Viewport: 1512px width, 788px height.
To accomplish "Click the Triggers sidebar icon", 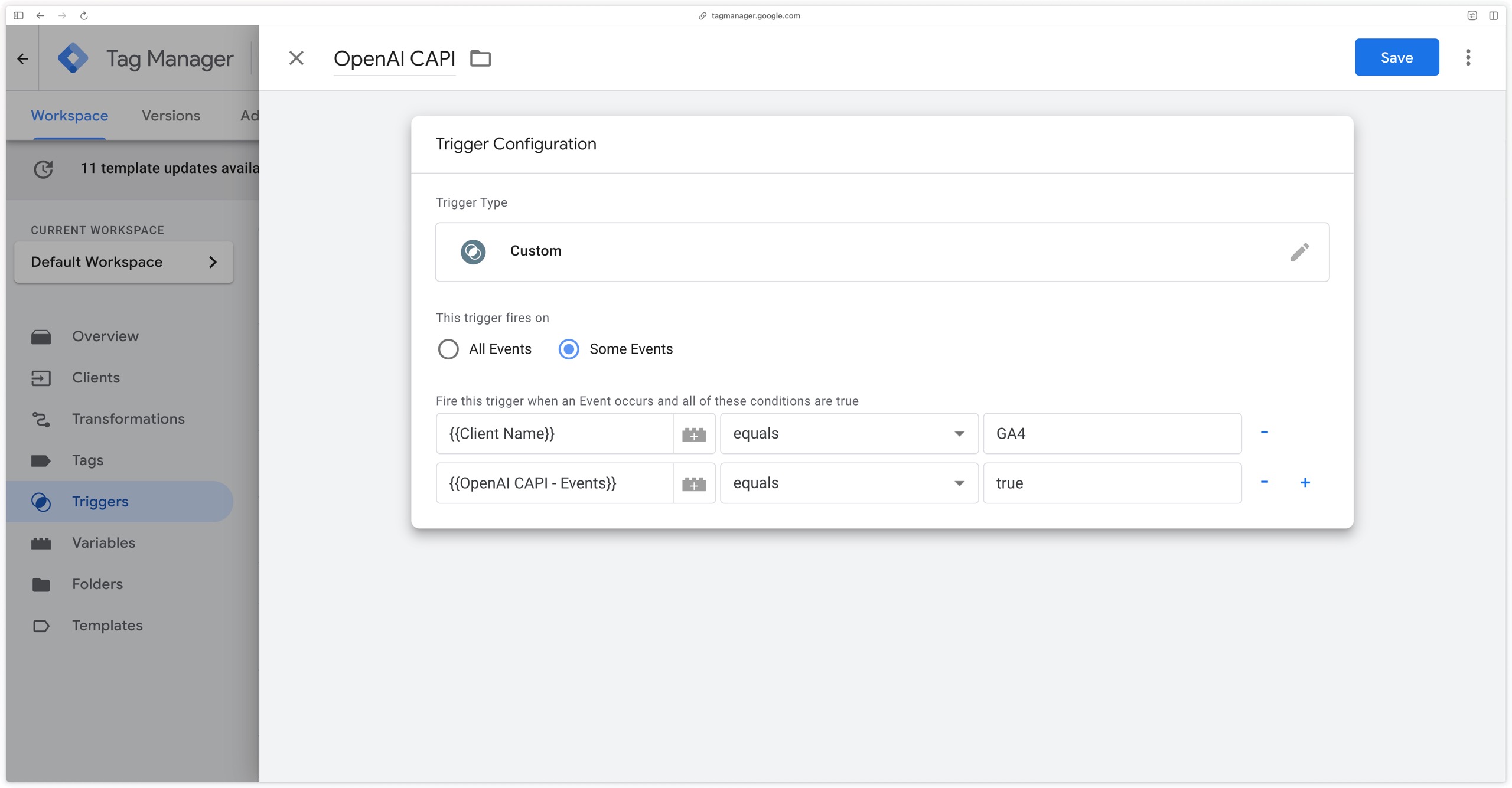I will tap(41, 502).
